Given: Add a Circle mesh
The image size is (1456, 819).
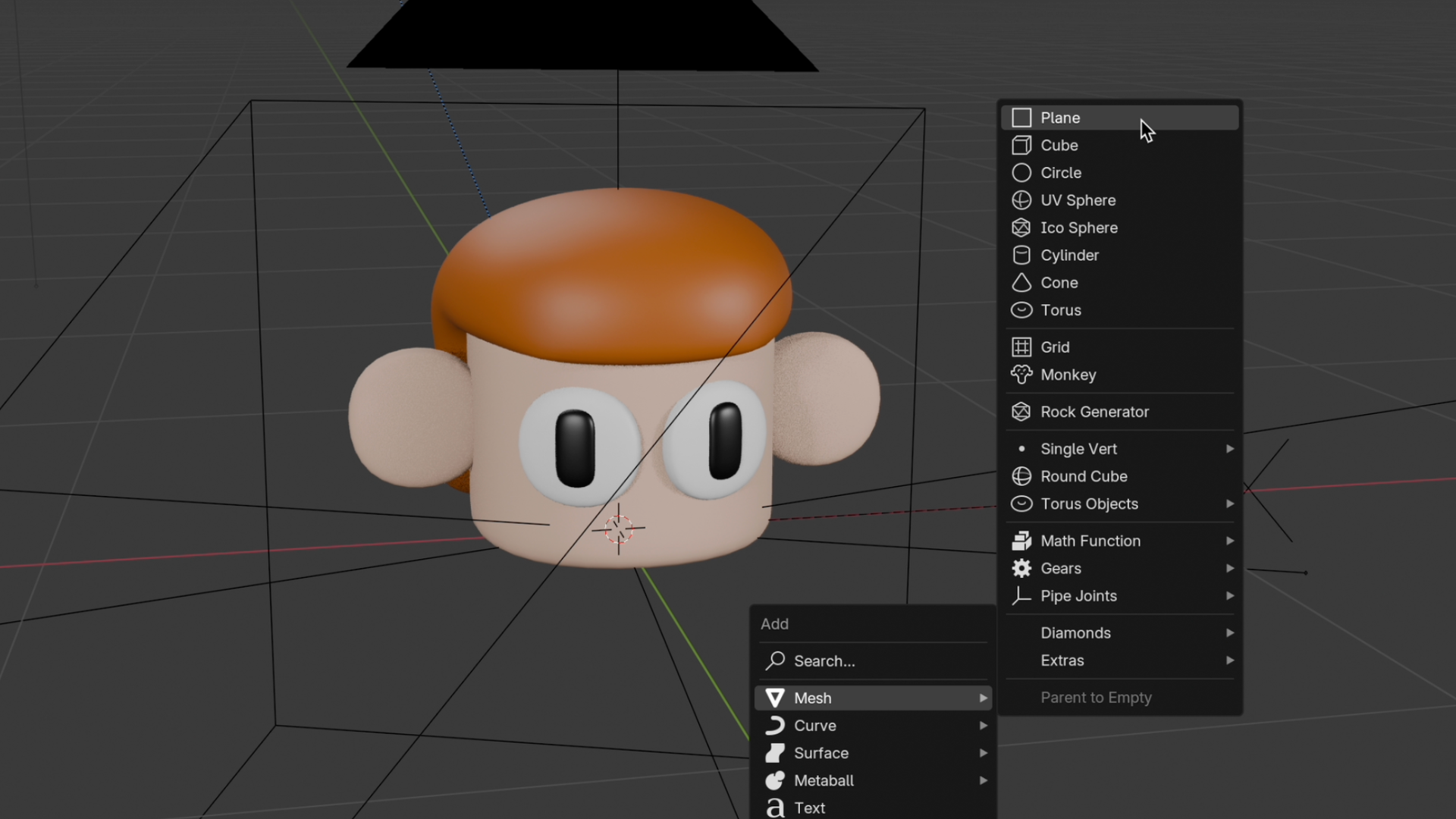Looking at the screenshot, I should [x=1120, y=173].
